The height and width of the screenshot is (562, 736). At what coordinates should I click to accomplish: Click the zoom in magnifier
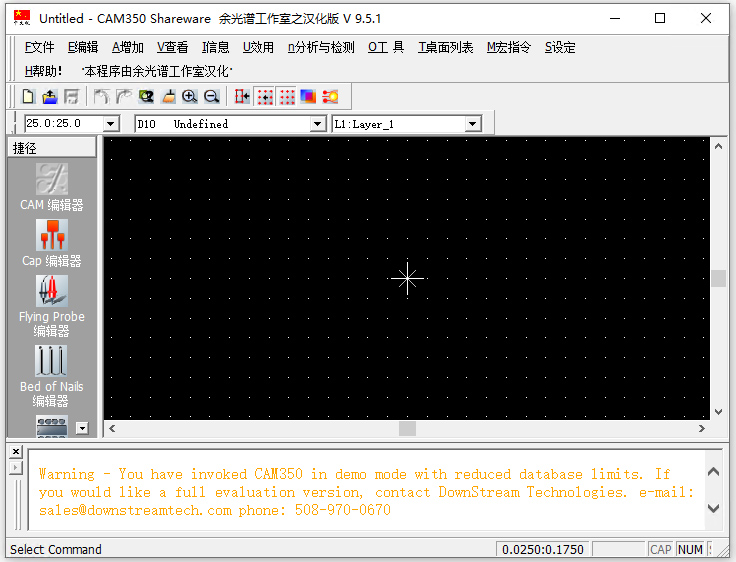click(x=190, y=97)
